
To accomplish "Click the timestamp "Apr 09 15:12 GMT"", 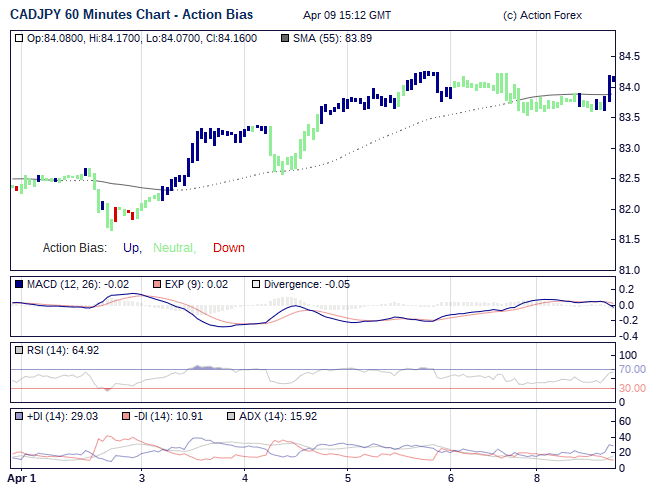I will coord(347,15).
